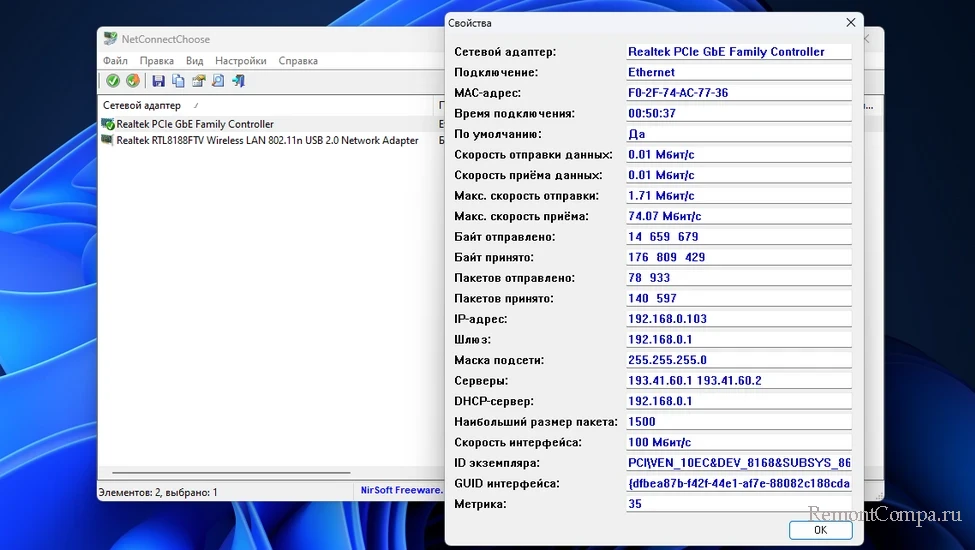Sort by the Сетевой адаптер column header

266,106
